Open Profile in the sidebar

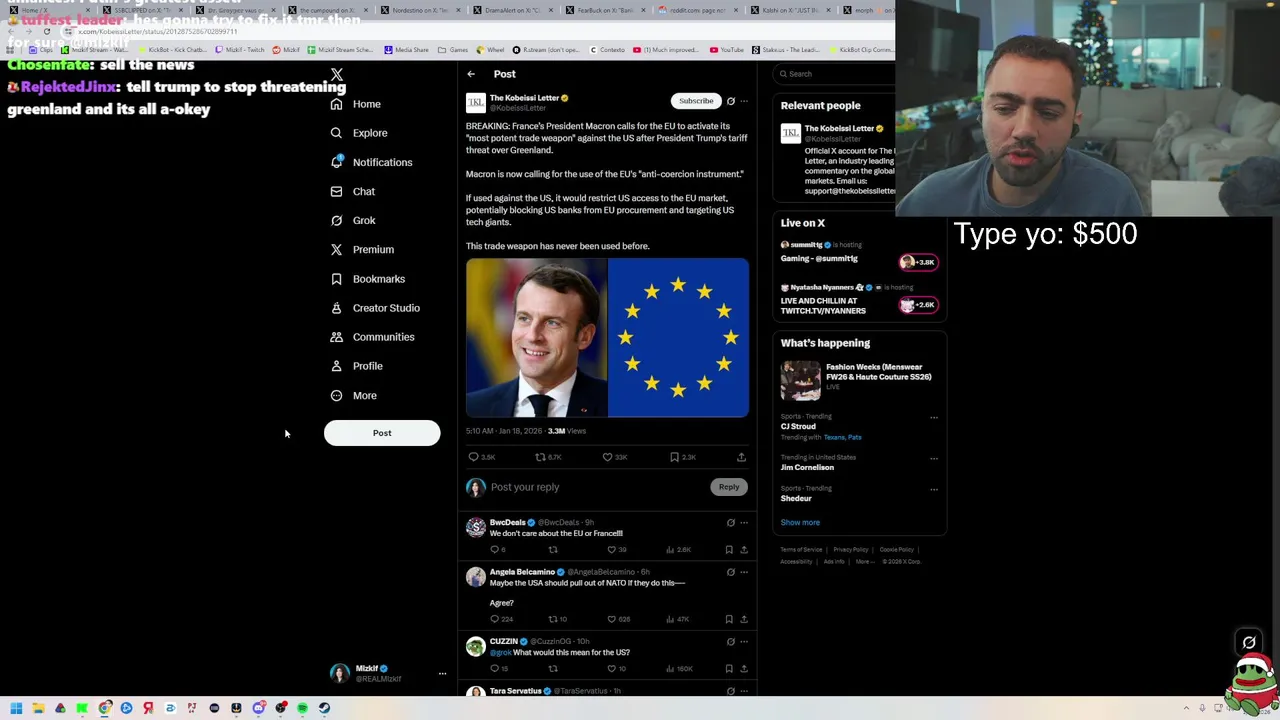(x=356, y=366)
